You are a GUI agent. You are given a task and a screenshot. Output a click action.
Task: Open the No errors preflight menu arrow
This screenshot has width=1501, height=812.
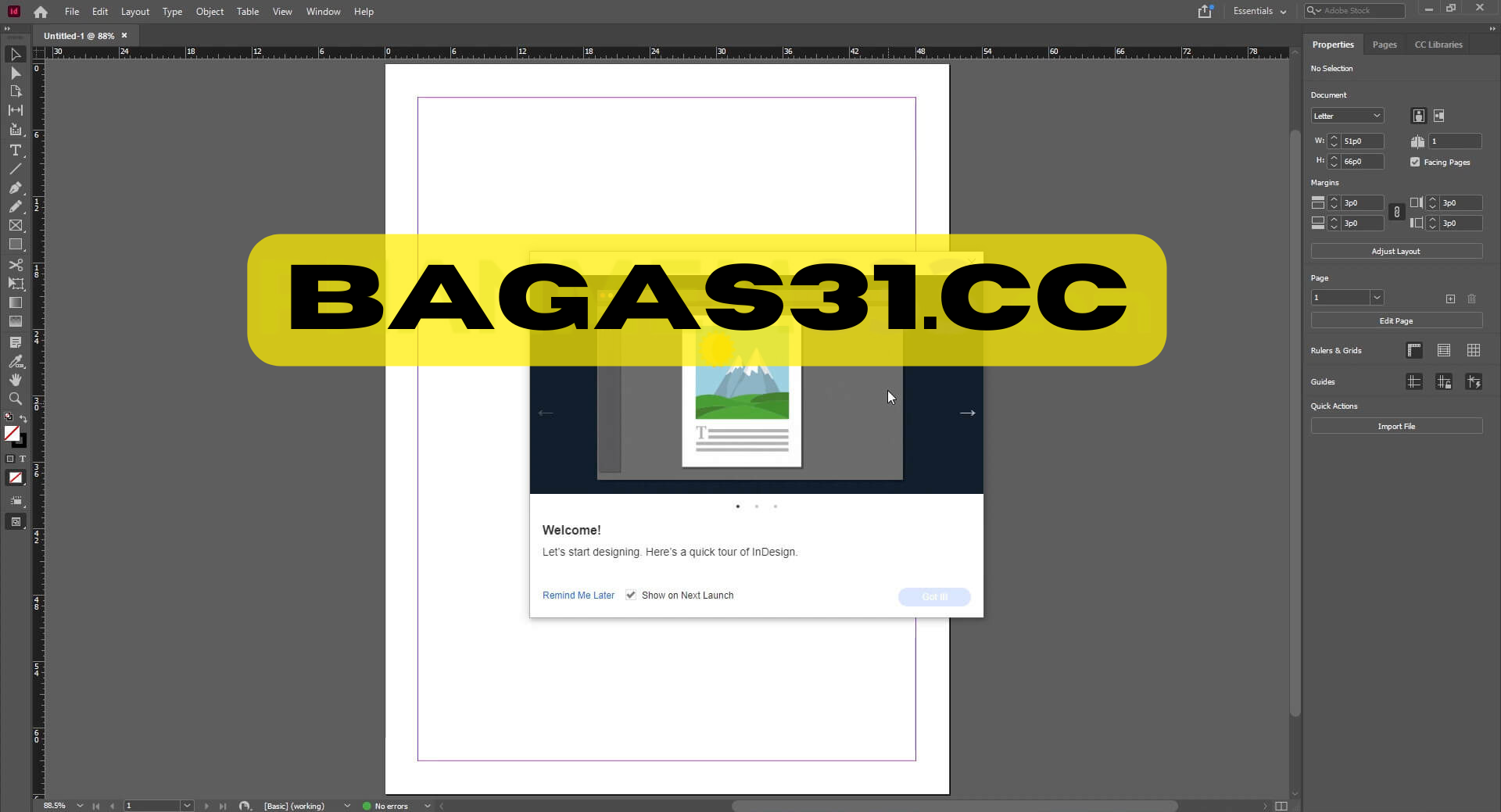coord(427,806)
